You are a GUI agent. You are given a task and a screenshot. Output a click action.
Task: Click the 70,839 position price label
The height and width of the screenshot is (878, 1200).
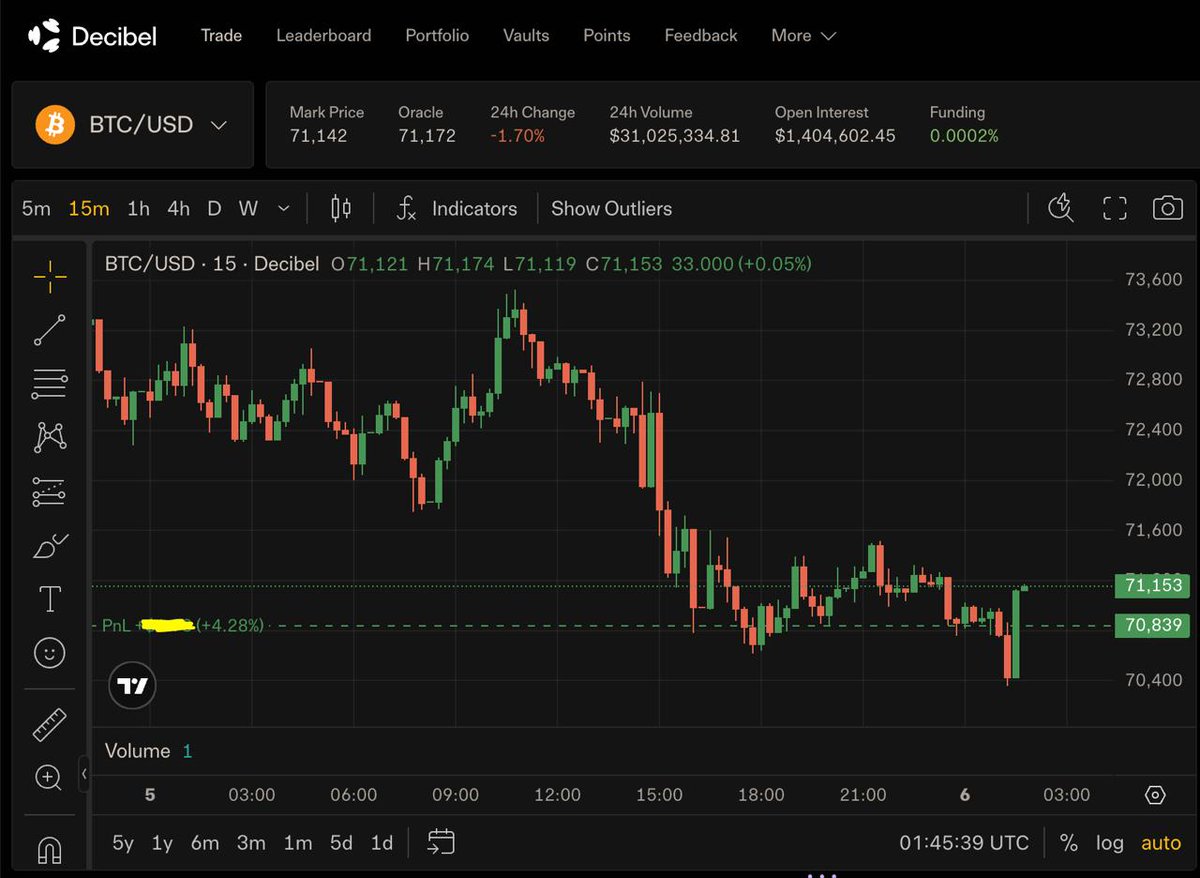tap(1153, 626)
